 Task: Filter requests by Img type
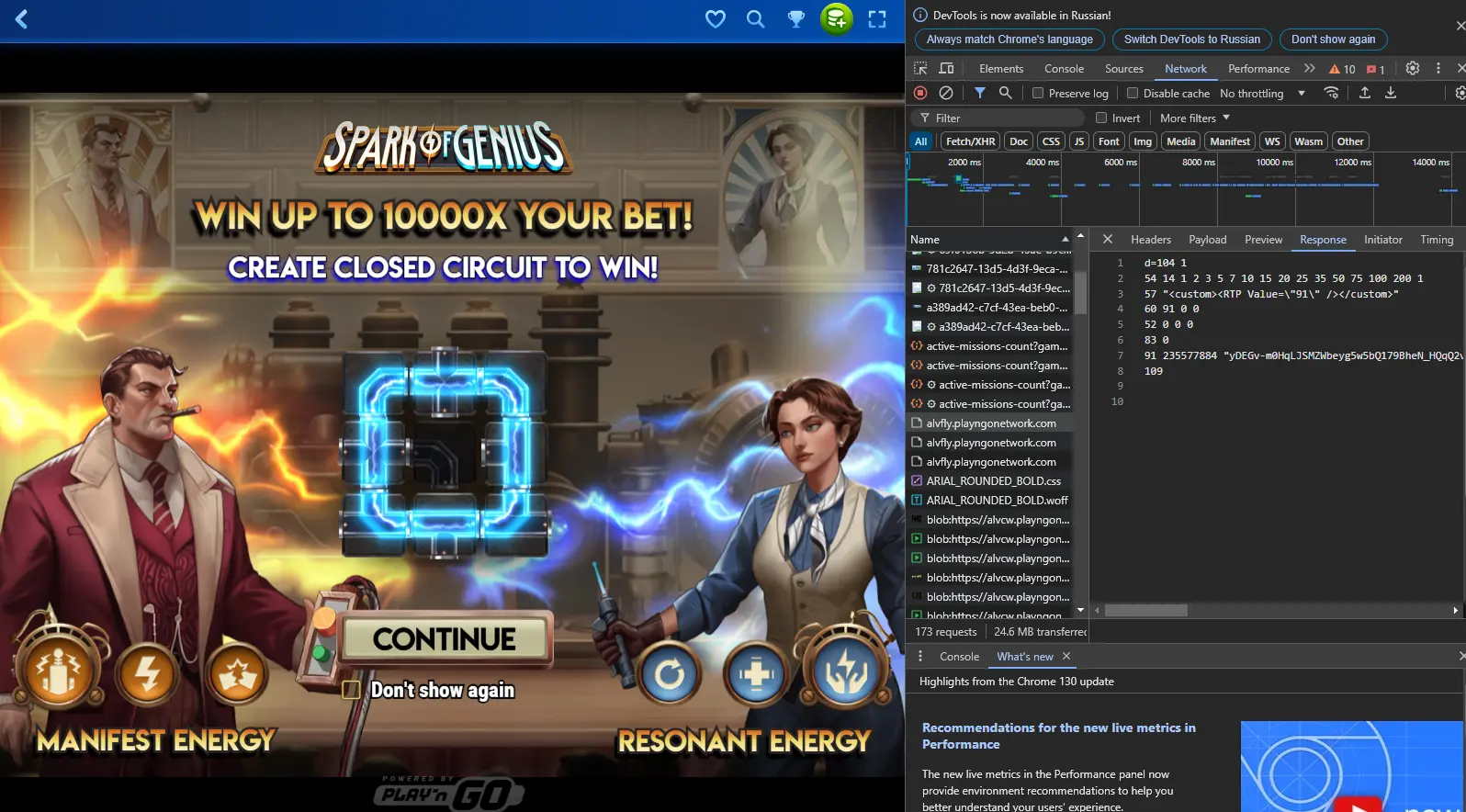coord(1143,141)
